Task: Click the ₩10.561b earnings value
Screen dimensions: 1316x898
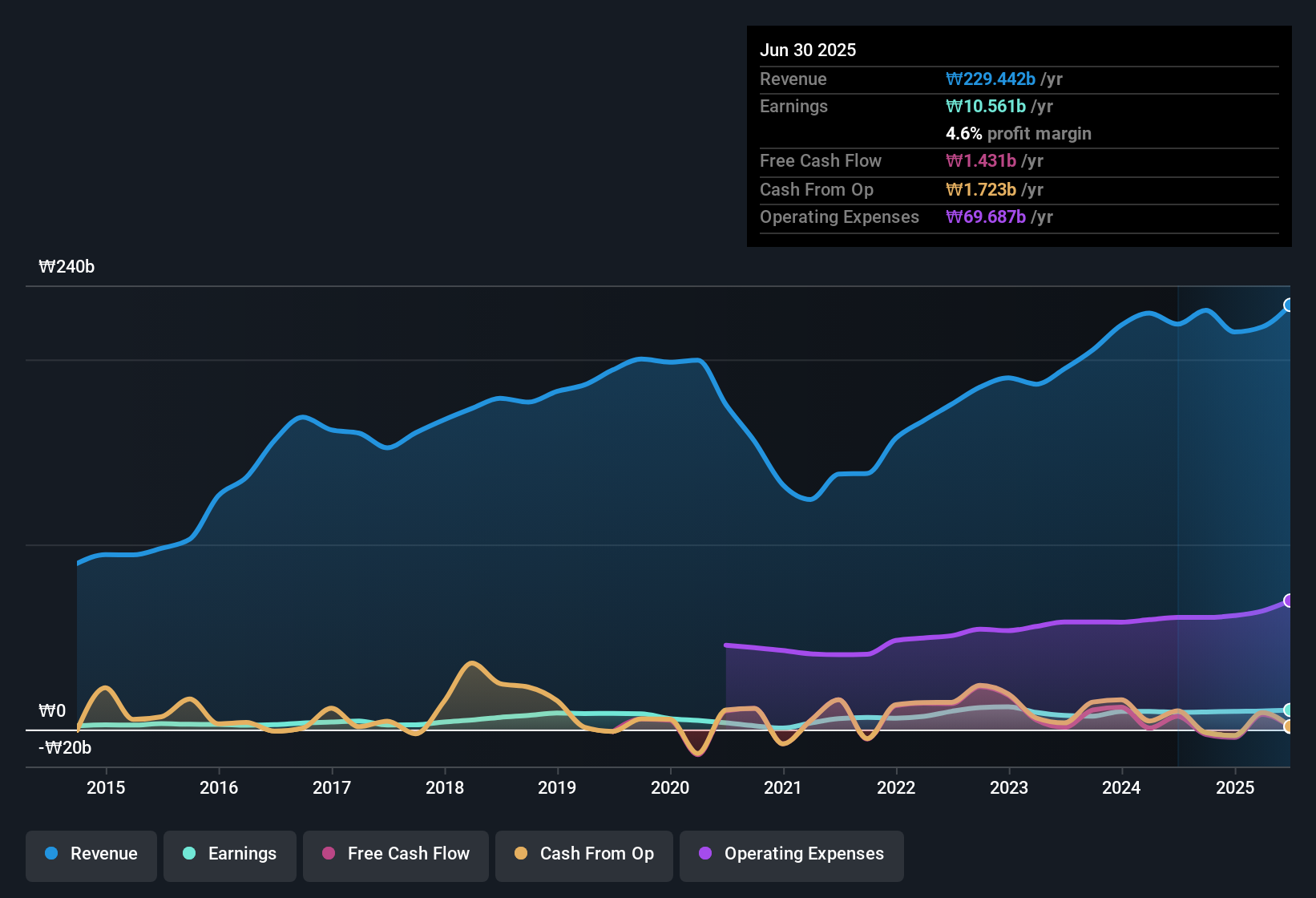Action: (x=986, y=106)
